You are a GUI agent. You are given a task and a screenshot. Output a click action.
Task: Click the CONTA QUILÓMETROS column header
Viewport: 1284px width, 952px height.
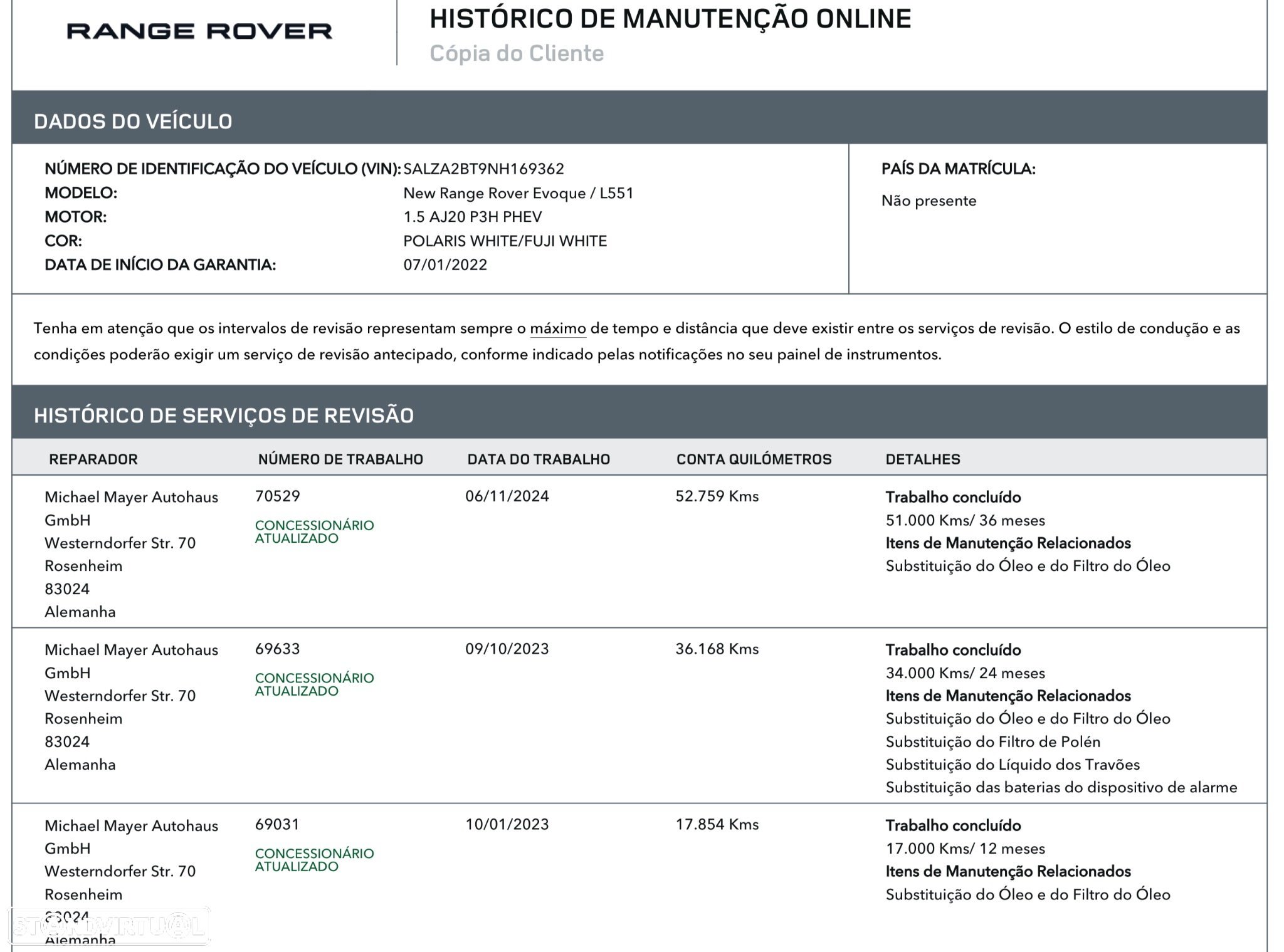pos(754,459)
